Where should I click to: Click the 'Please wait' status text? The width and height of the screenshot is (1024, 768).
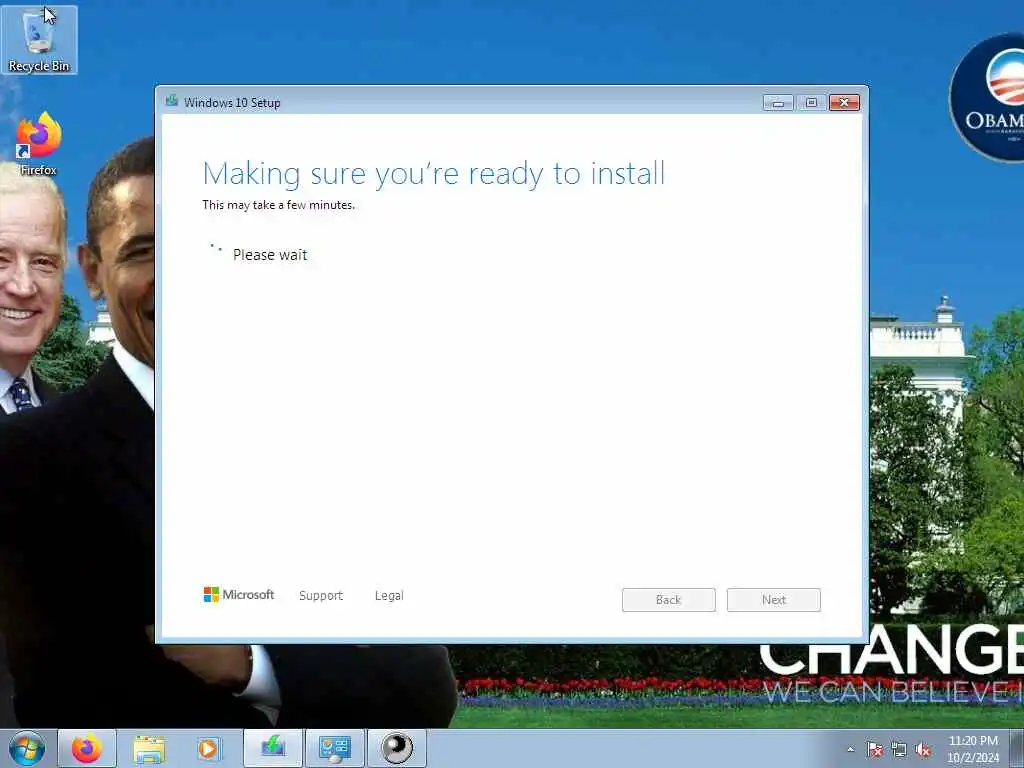coord(270,255)
